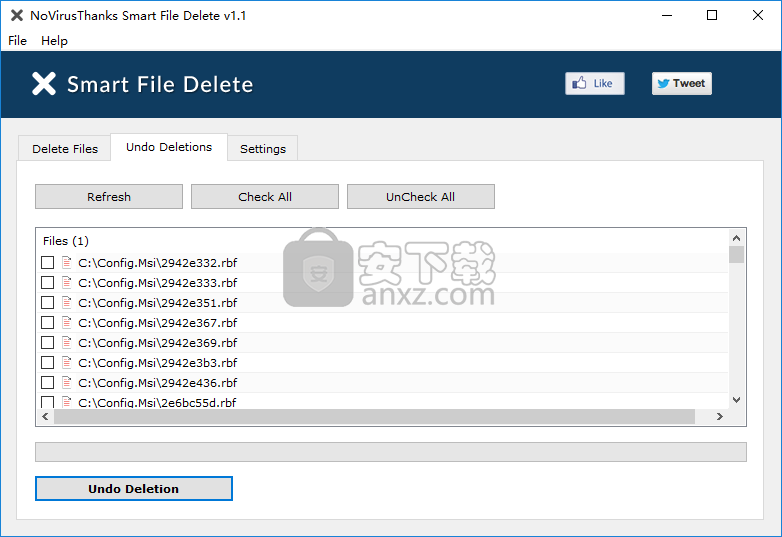Minimize the Smart File Delete window
The width and height of the screenshot is (782, 537).
click(x=667, y=15)
